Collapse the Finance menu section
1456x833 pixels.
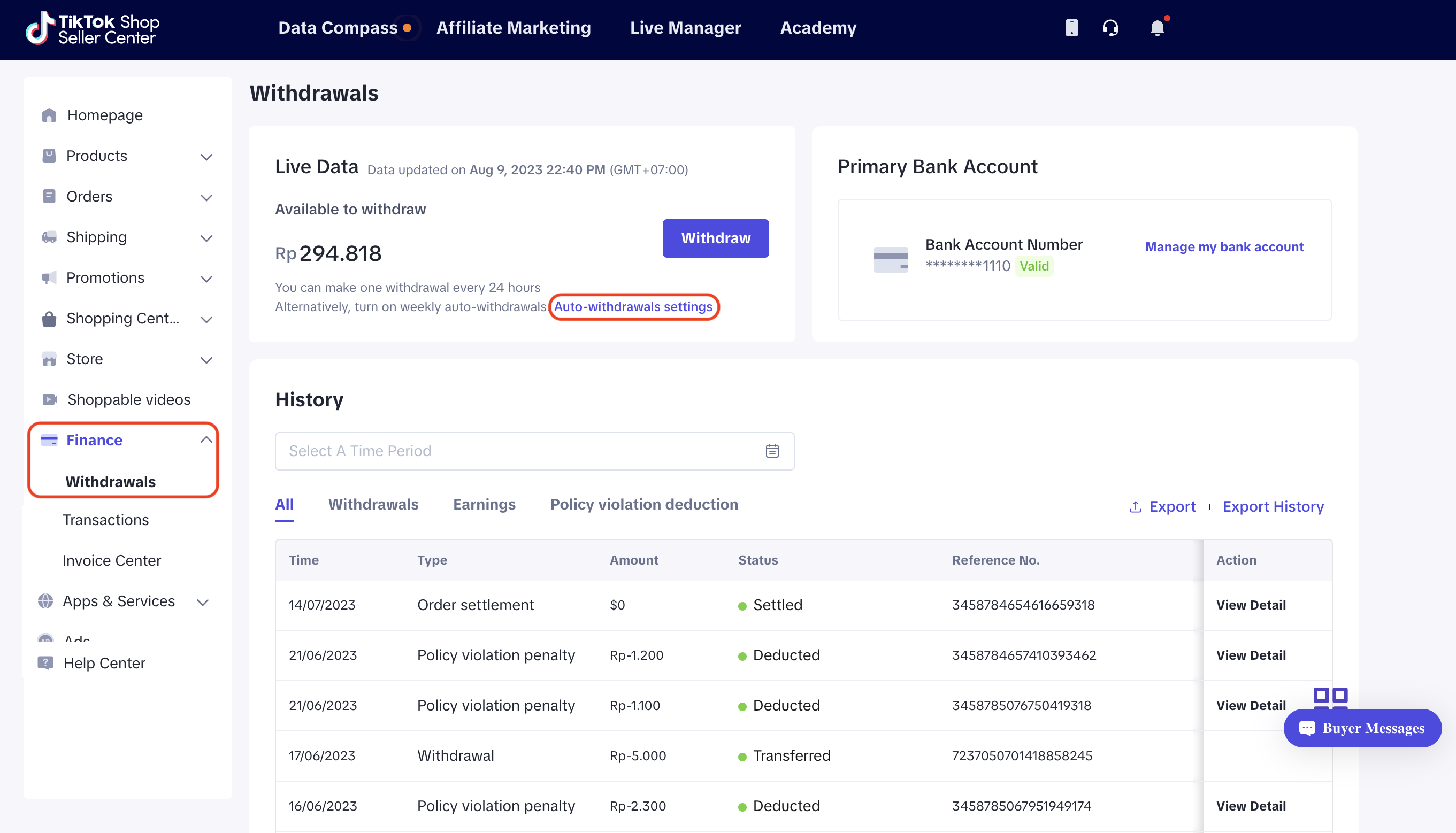pyautogui.click(x=206, y=439)
